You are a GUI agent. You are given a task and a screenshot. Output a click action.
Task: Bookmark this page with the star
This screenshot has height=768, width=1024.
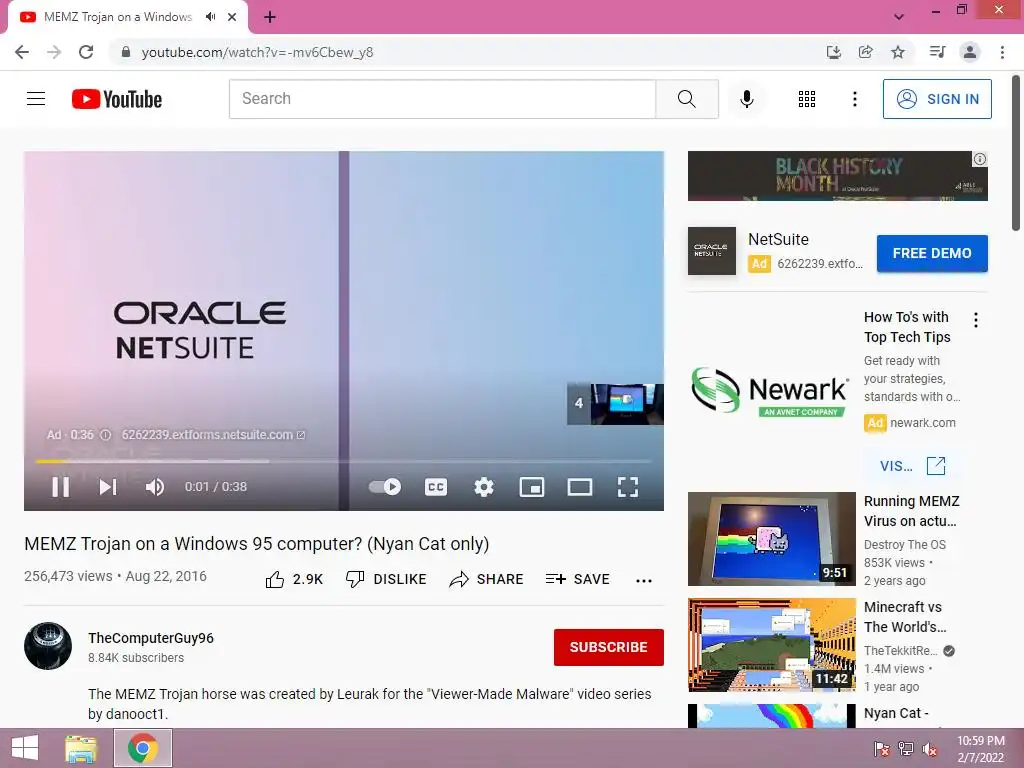click(x=898, y=52)
